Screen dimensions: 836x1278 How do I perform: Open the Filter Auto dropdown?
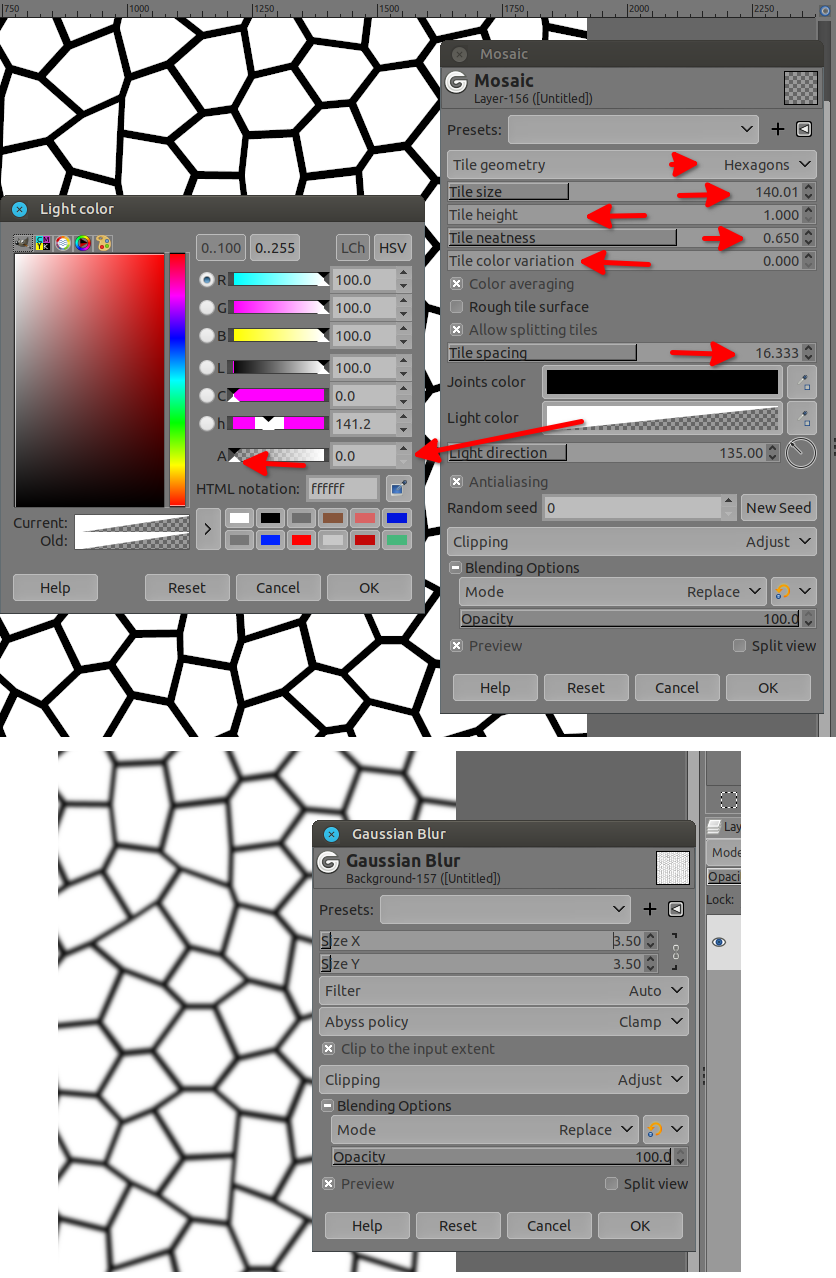pyautogui.click(x=504, y=991)
